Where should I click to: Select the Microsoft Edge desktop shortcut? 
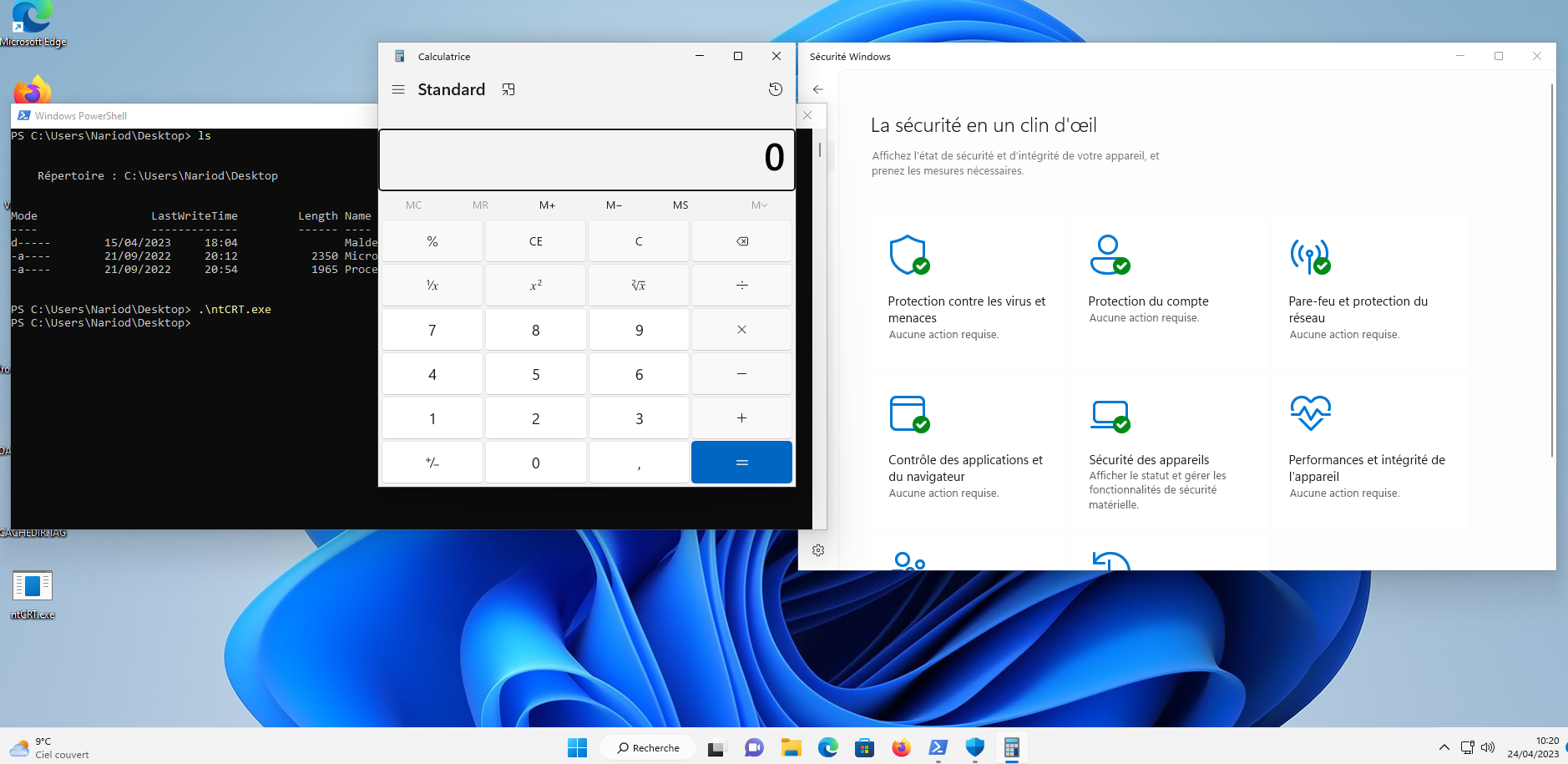[x=33, y=24]
